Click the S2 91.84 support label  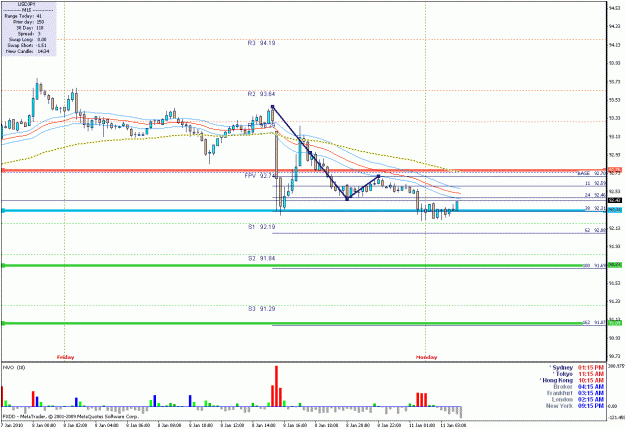tap(261, 258)
